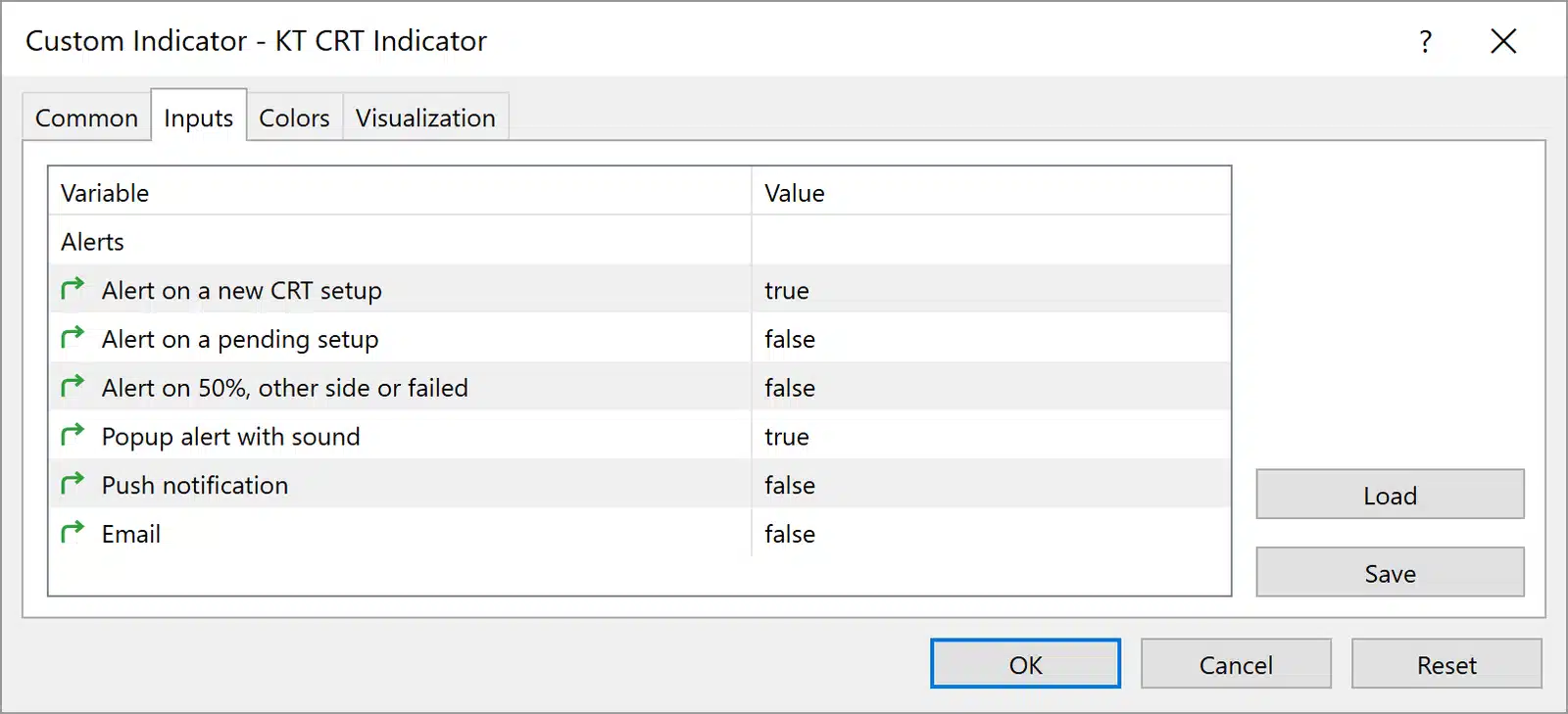1568x714 pixels.
Task: Click the Alerts section header row
Action: pyautogui.click(x=639, y=241)
